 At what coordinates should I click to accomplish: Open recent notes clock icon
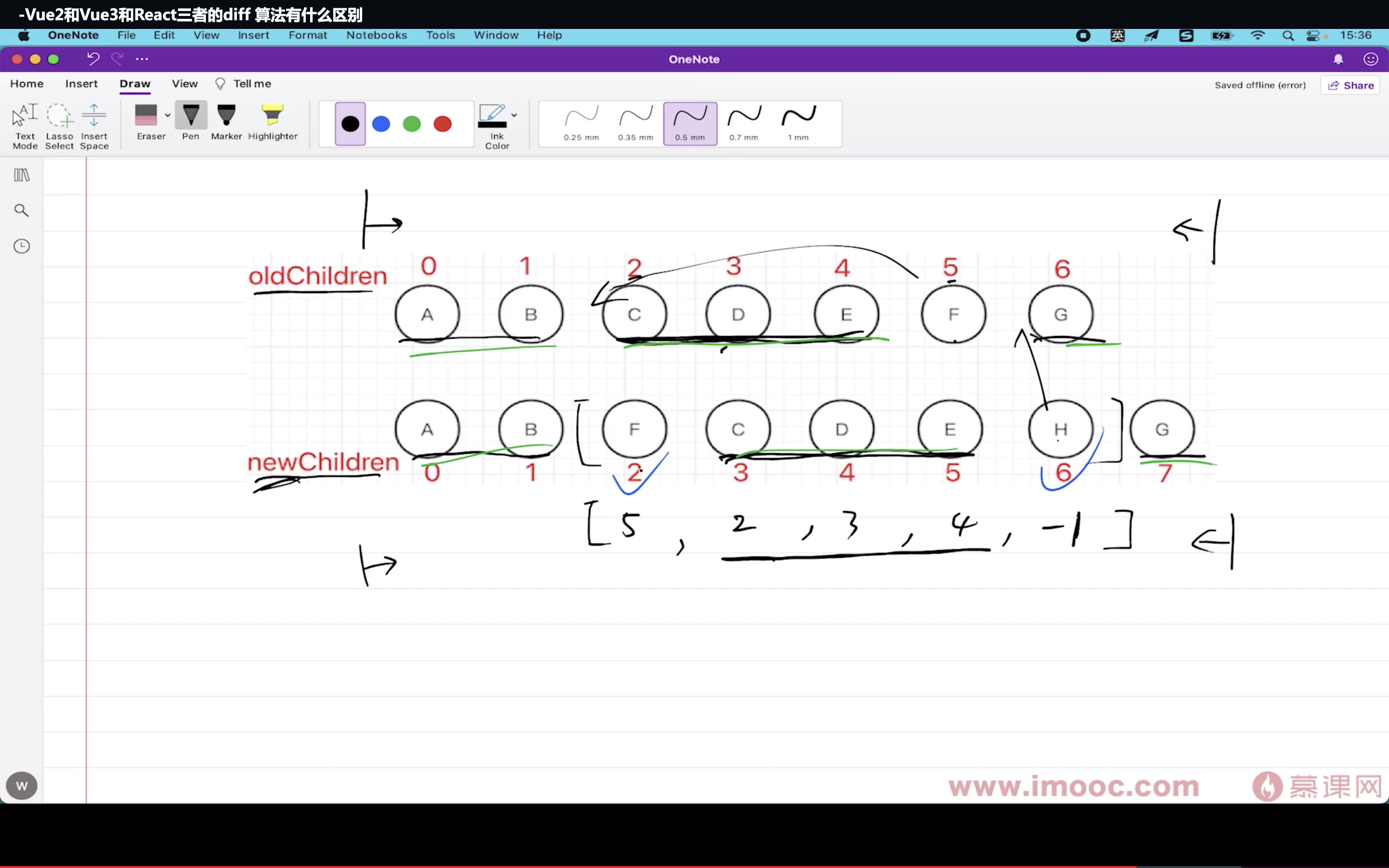[x=22, y=246]
